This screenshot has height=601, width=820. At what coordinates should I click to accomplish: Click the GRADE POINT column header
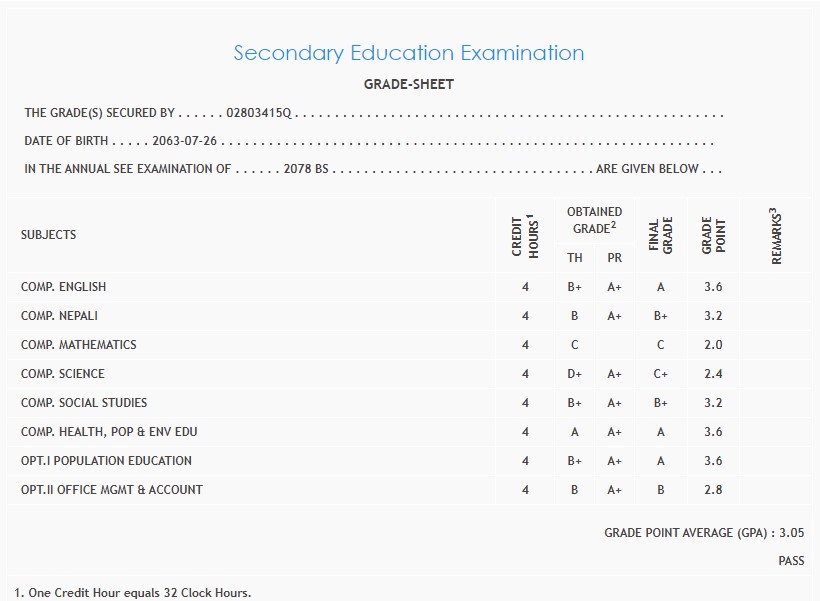click(713, 234)
